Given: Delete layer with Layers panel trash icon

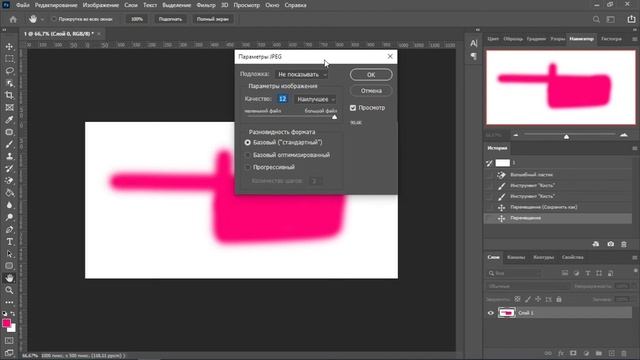Looking at the screenshot, I should pos(624,353).
